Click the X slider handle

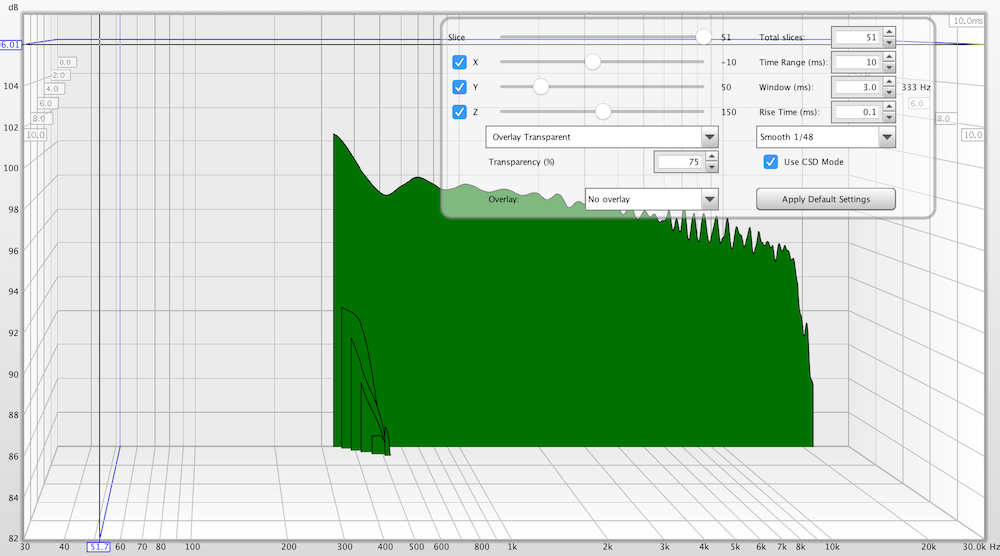[x=592, y=62]
